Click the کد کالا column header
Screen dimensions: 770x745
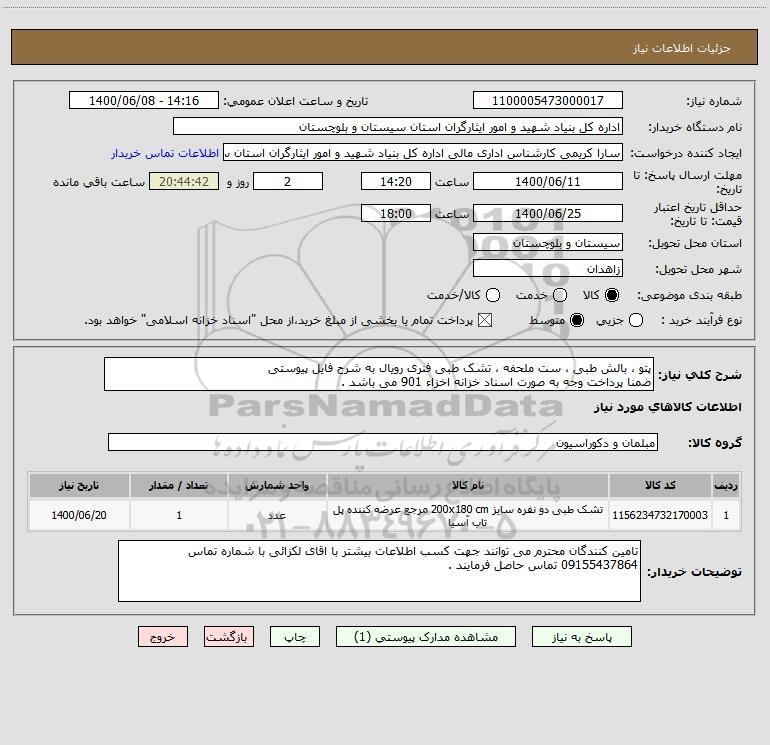point(660,485)
